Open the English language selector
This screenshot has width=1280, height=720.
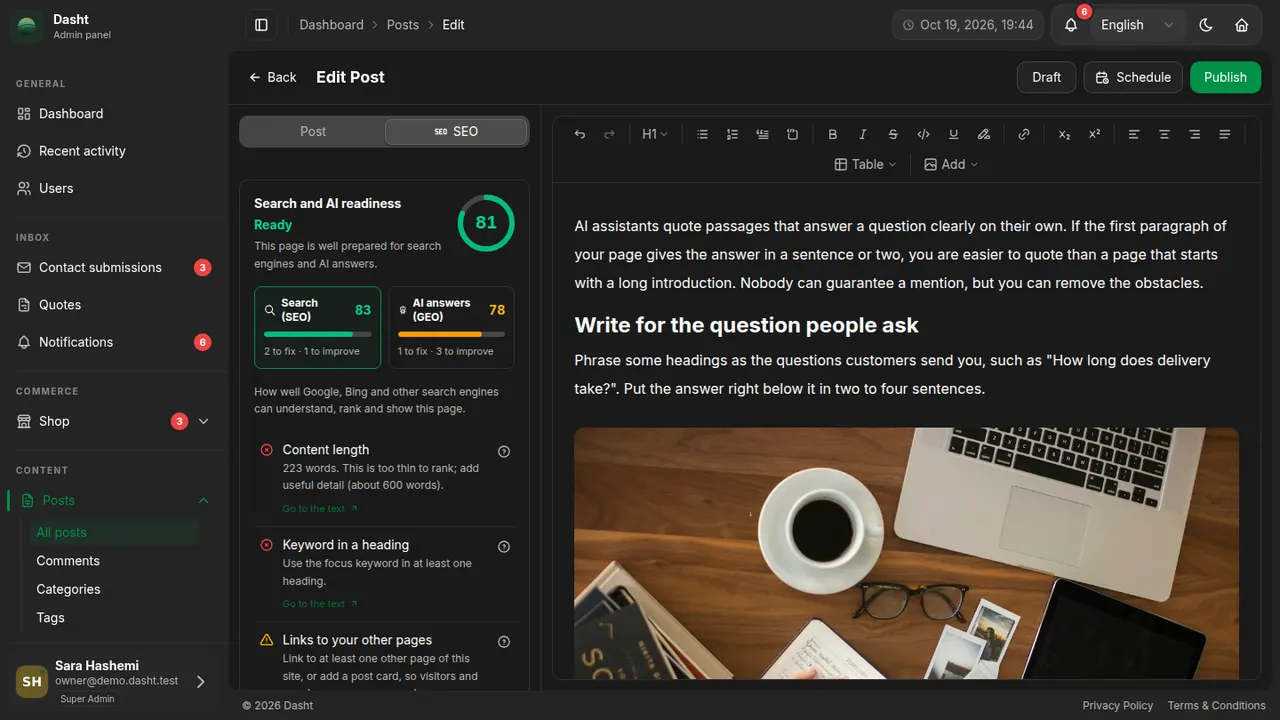(x=1138, y=25)
